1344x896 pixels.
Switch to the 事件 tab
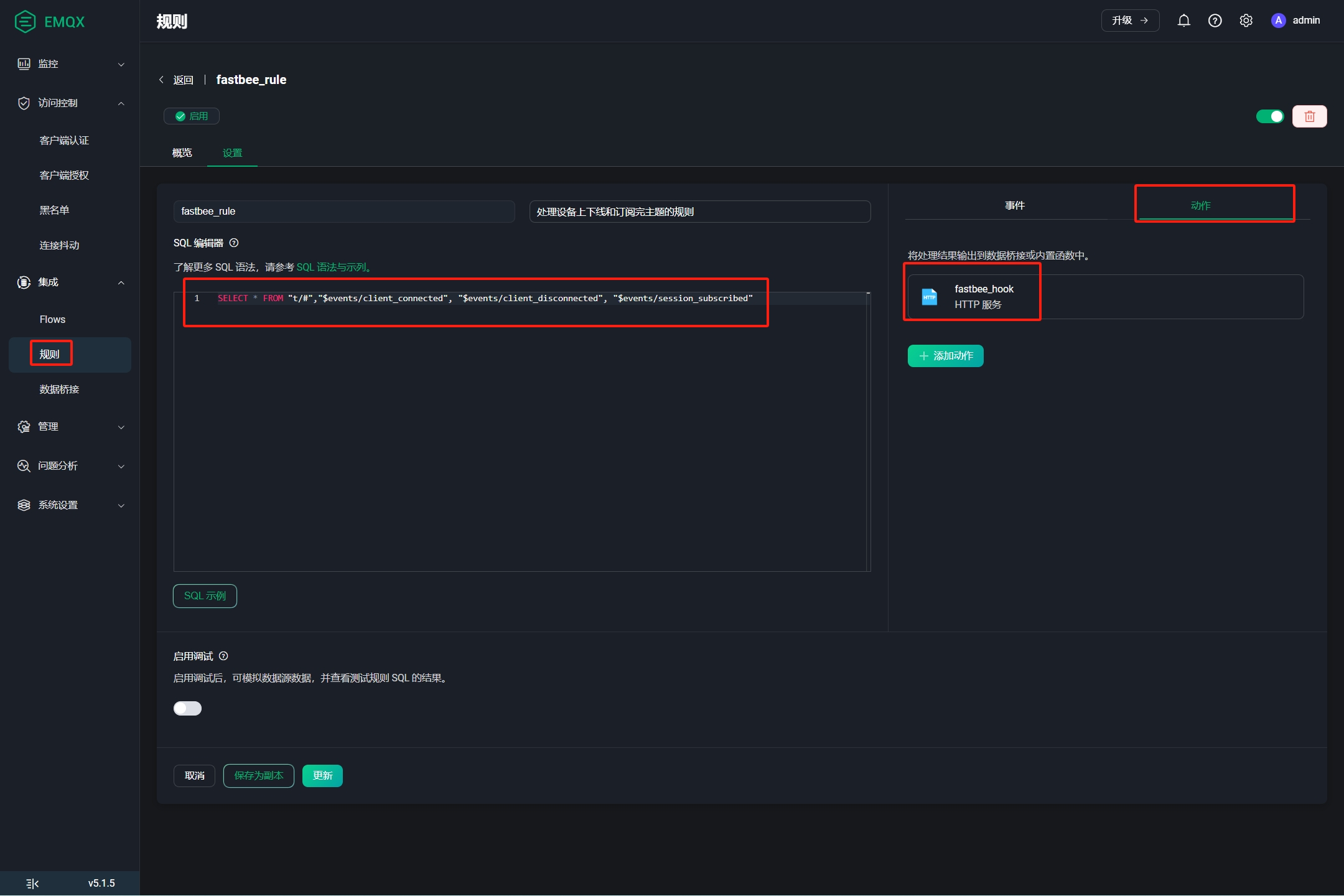click(1014, 205)
